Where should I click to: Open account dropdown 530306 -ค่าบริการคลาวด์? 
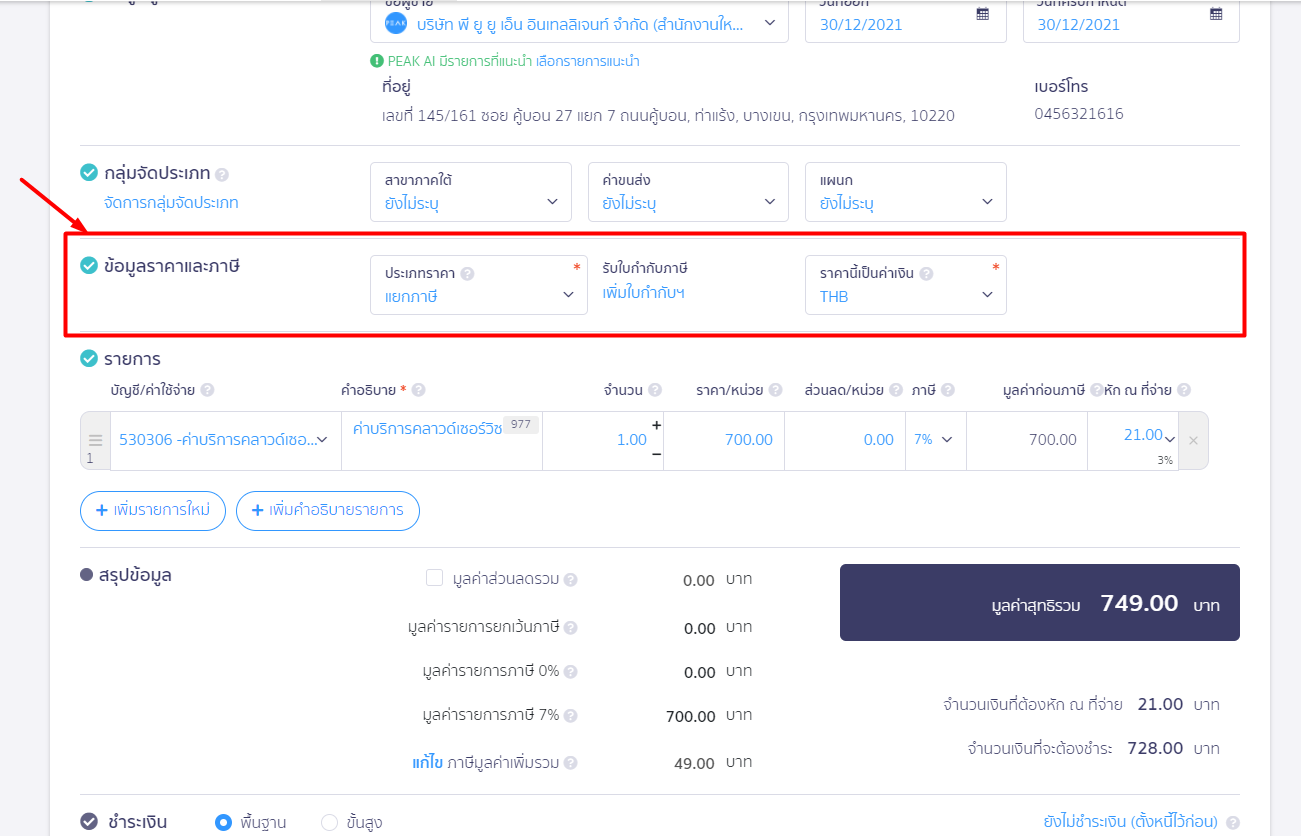(226, 440)
